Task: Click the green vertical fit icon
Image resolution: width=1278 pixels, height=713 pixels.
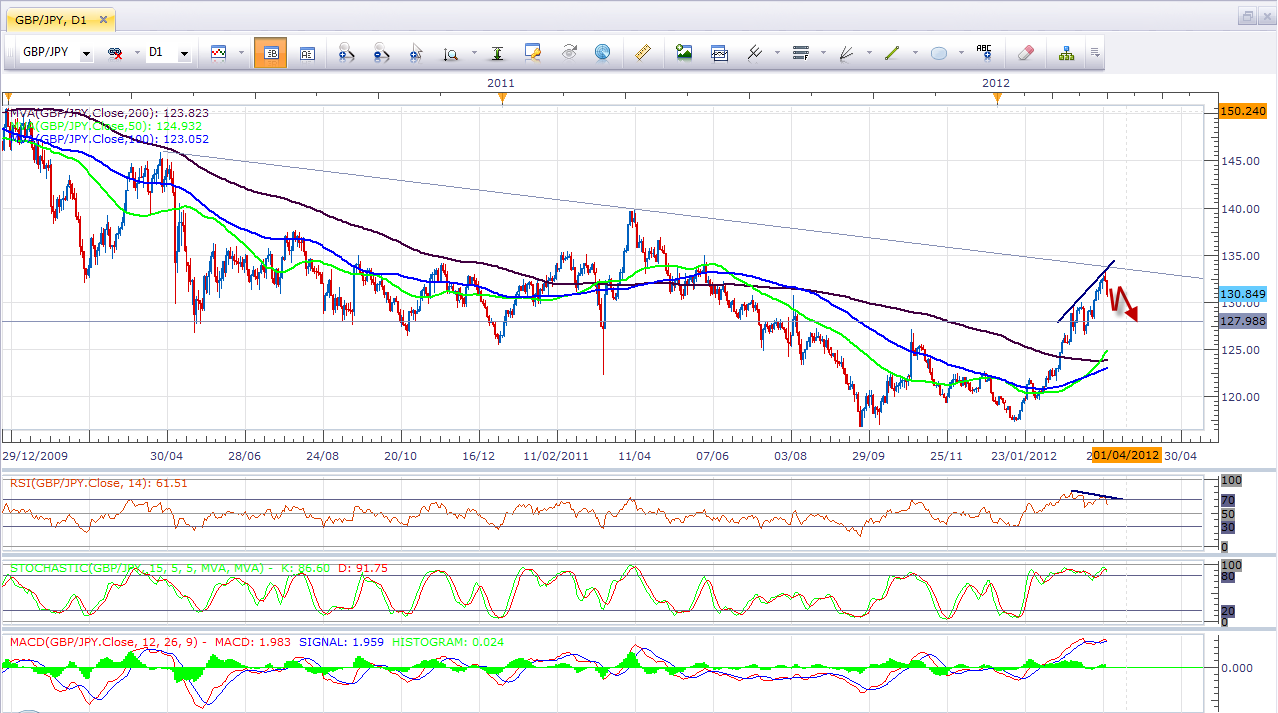Action: (496, 53)
